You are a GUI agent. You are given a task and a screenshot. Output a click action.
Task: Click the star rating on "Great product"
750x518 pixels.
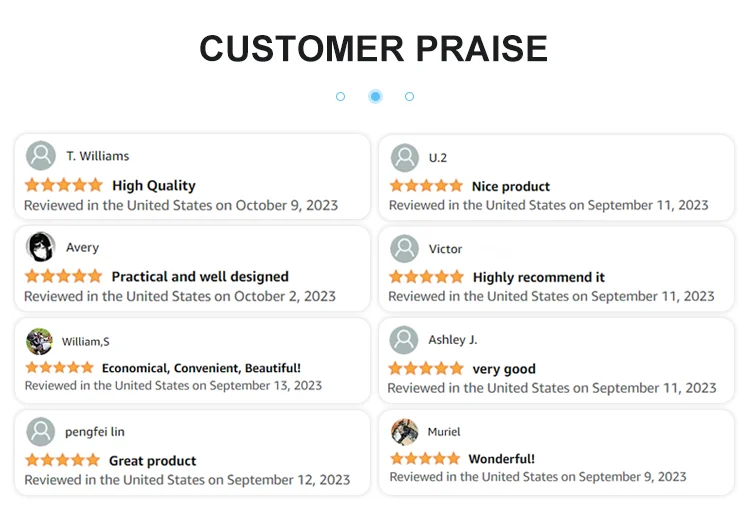click(63, 460)
